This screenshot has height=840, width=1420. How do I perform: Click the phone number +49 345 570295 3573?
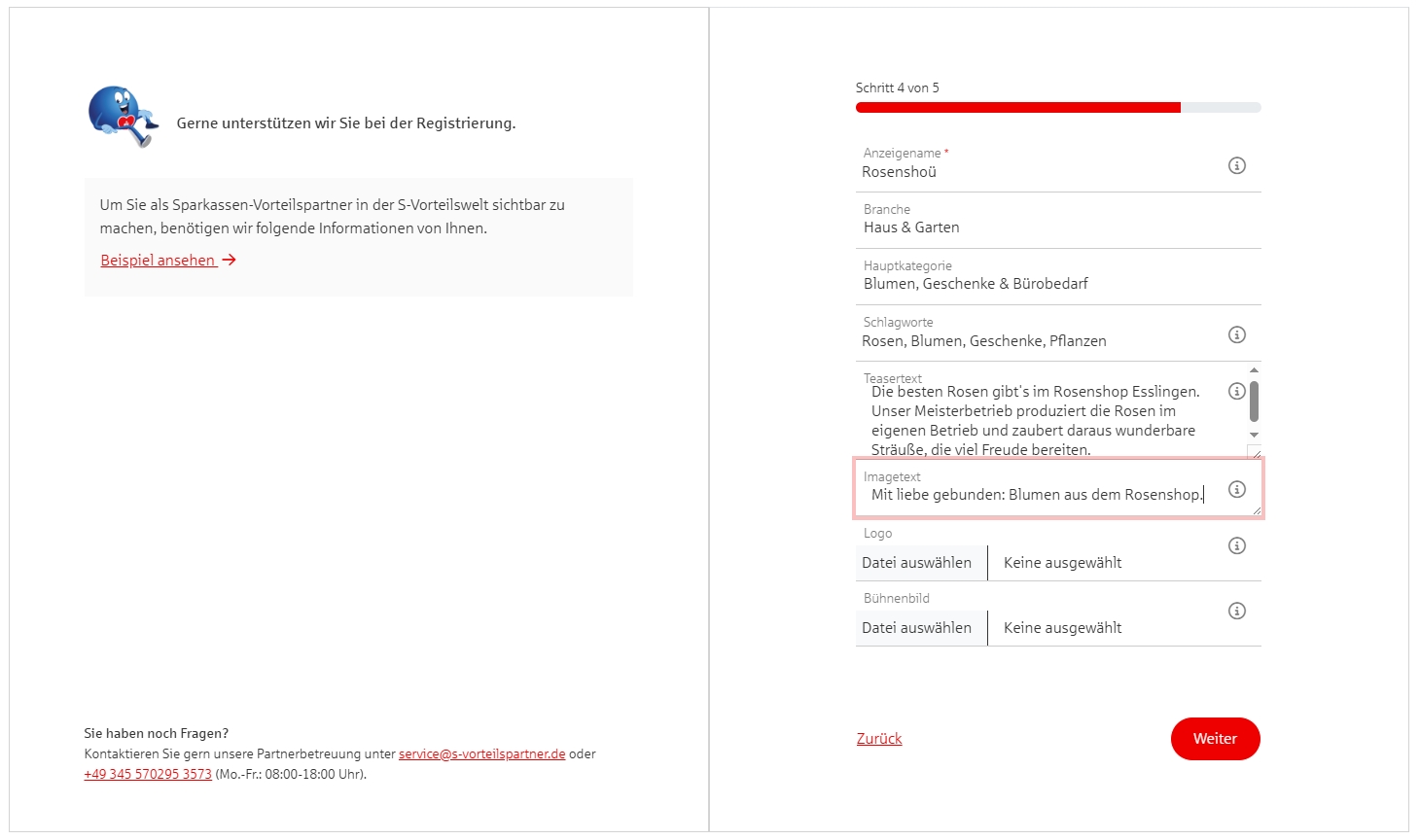pyautogui.click(x=148, y=774)
